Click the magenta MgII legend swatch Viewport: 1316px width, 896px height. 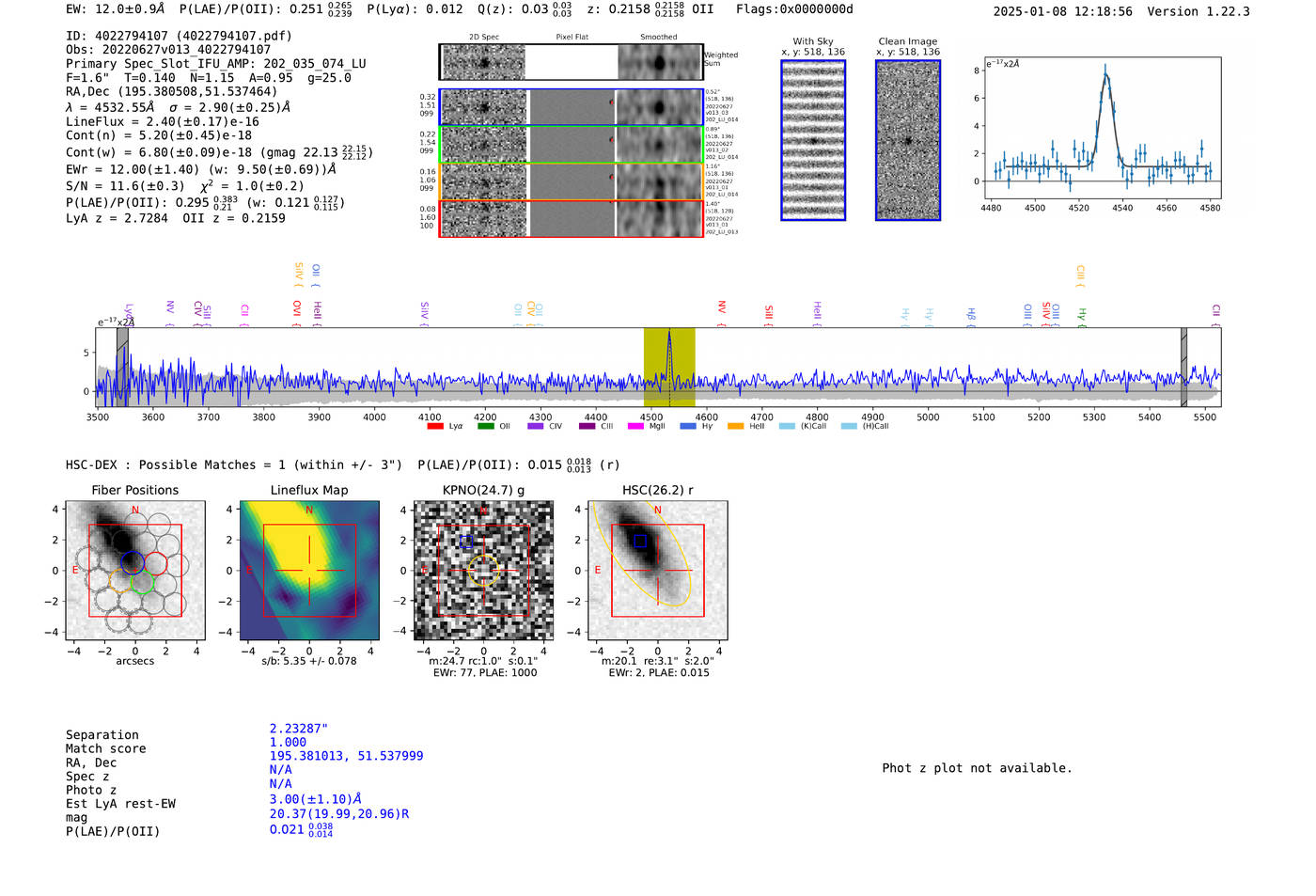[634, 426]
